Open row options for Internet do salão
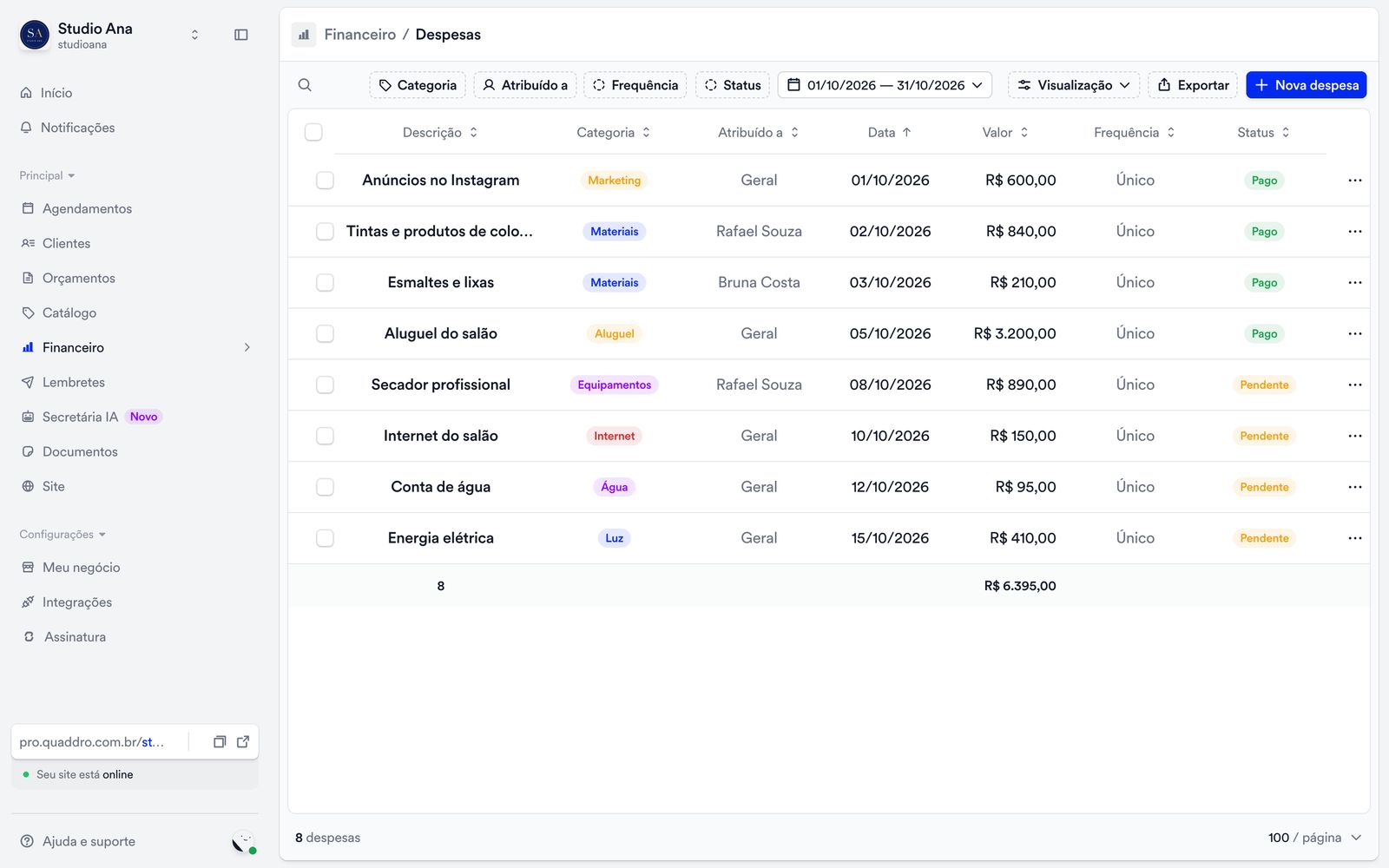Viewport: 1389px width, 868px height. coord(1354,436)
